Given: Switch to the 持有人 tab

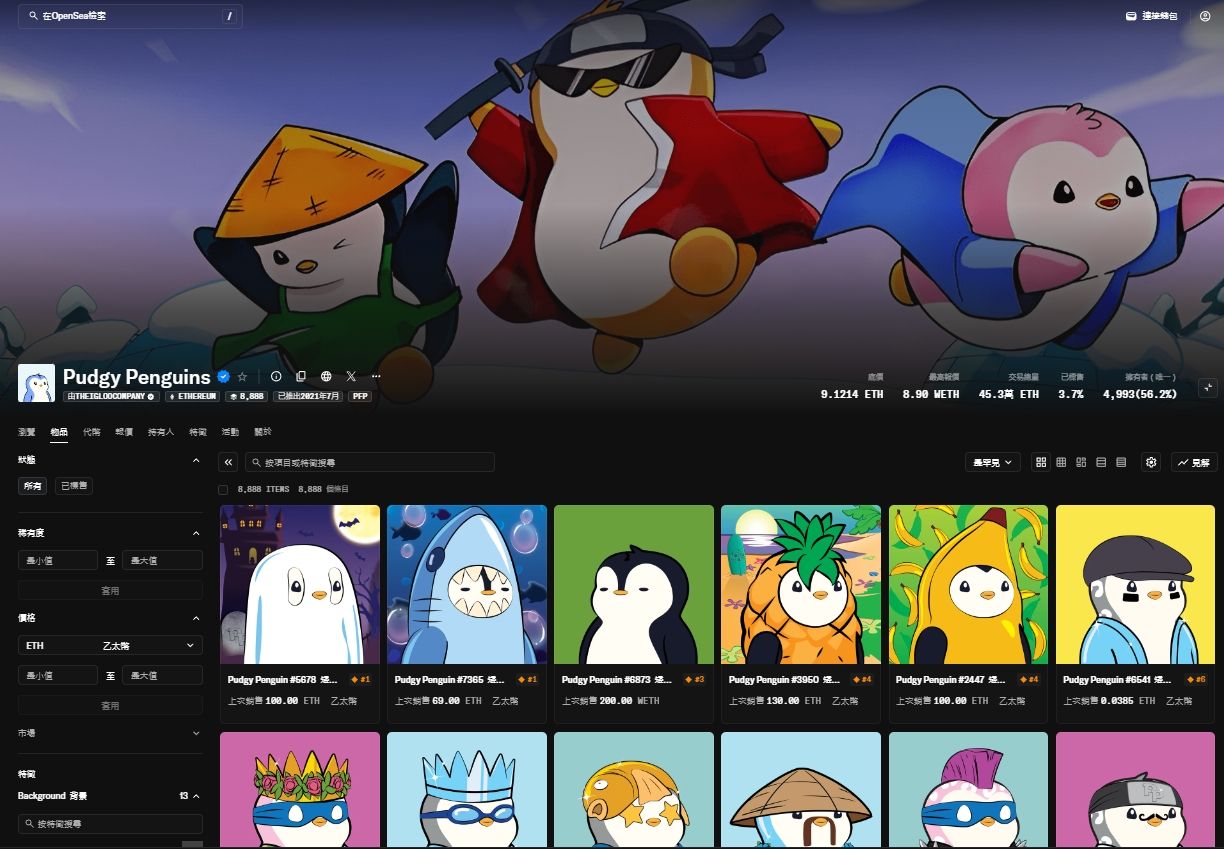Looking at the screenshot, I should pos(161,432).
